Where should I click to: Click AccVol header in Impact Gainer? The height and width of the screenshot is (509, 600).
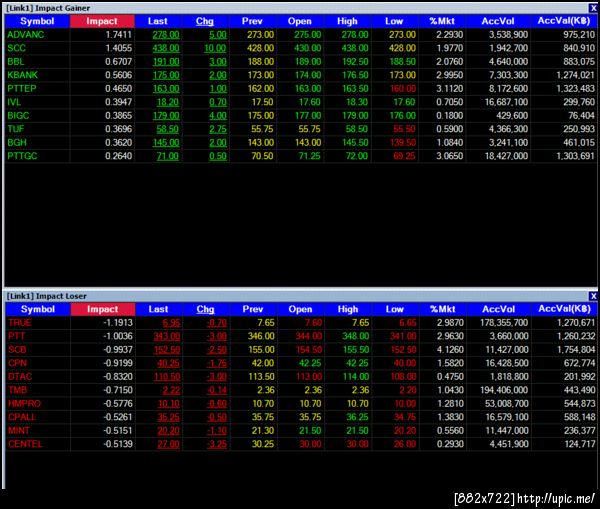tap(498, 21)
